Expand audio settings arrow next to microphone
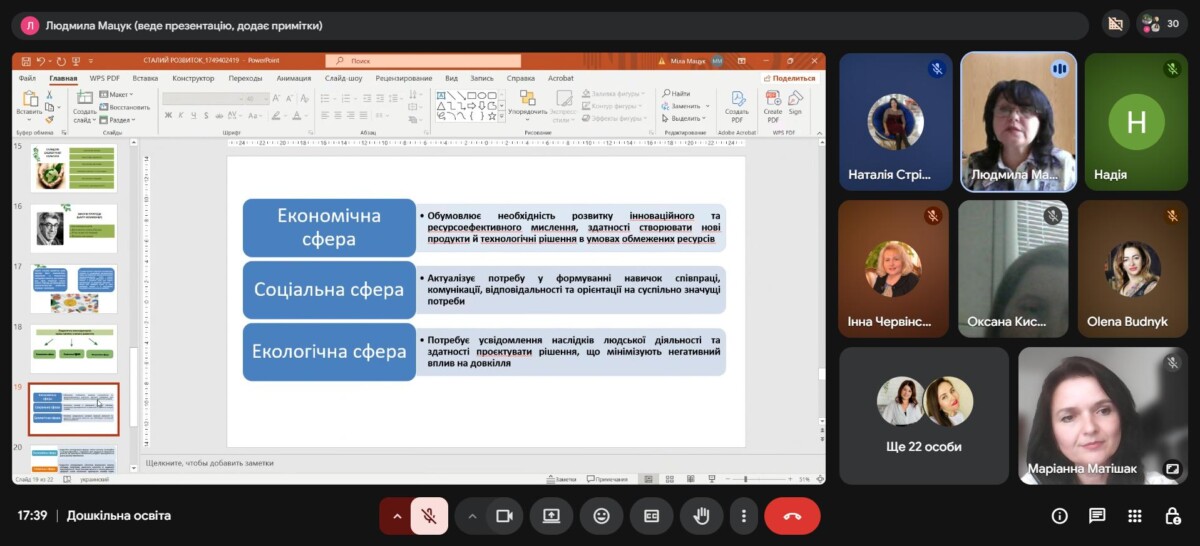 396,516
